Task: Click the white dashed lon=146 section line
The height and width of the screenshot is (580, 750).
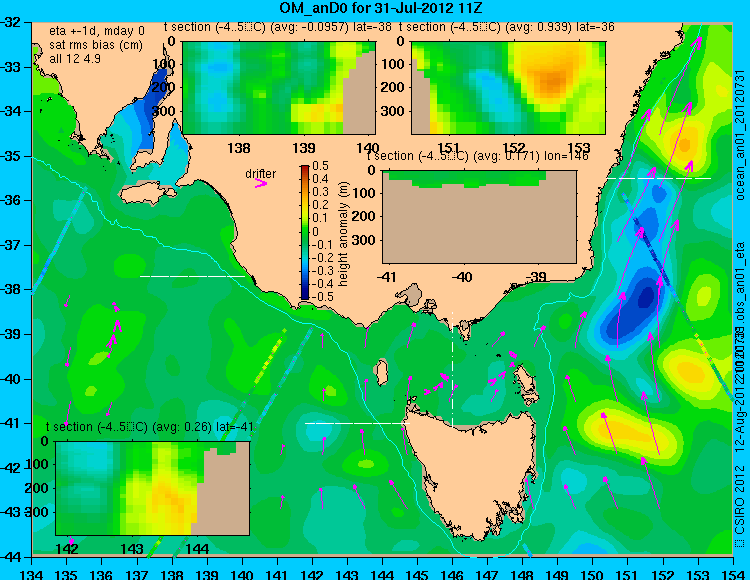Action: tap(452, 370)
